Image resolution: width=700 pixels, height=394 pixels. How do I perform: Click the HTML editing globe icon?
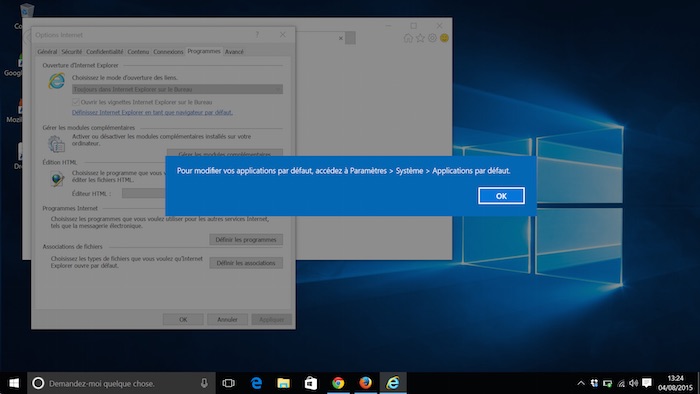point(56,179)
